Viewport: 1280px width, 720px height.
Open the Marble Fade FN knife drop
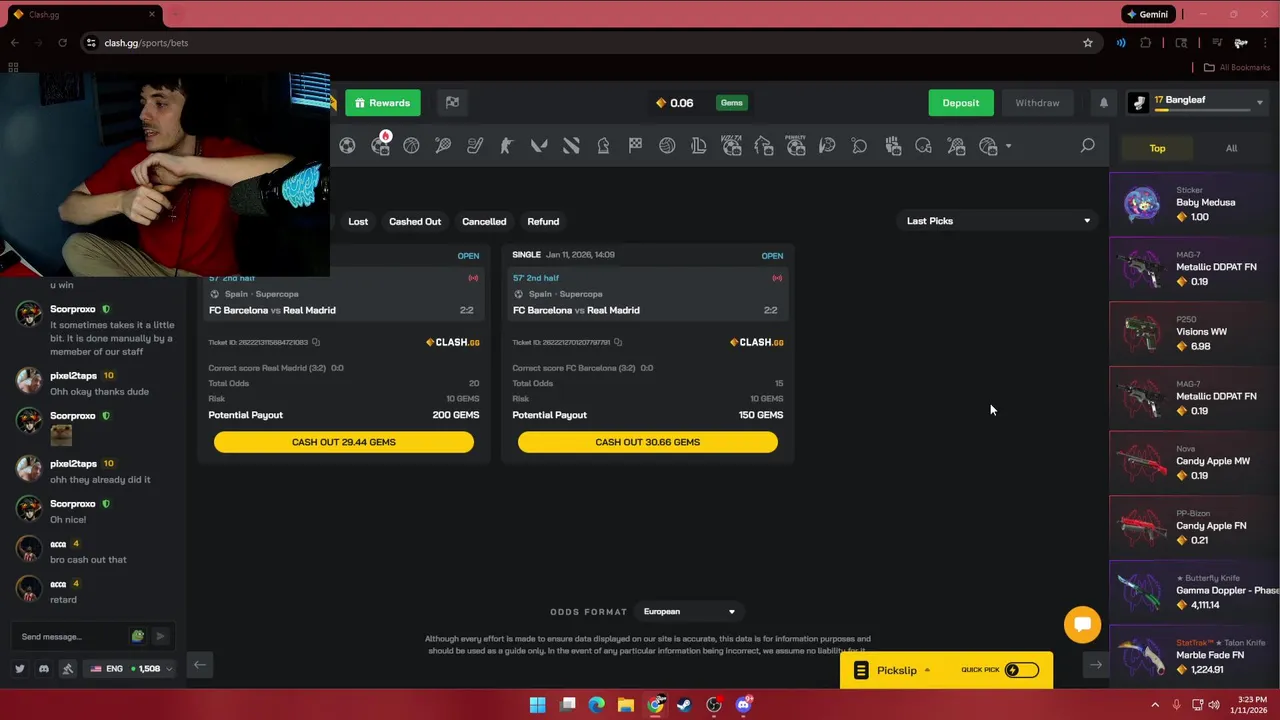pyautogui.click(x=1195, y=656)
